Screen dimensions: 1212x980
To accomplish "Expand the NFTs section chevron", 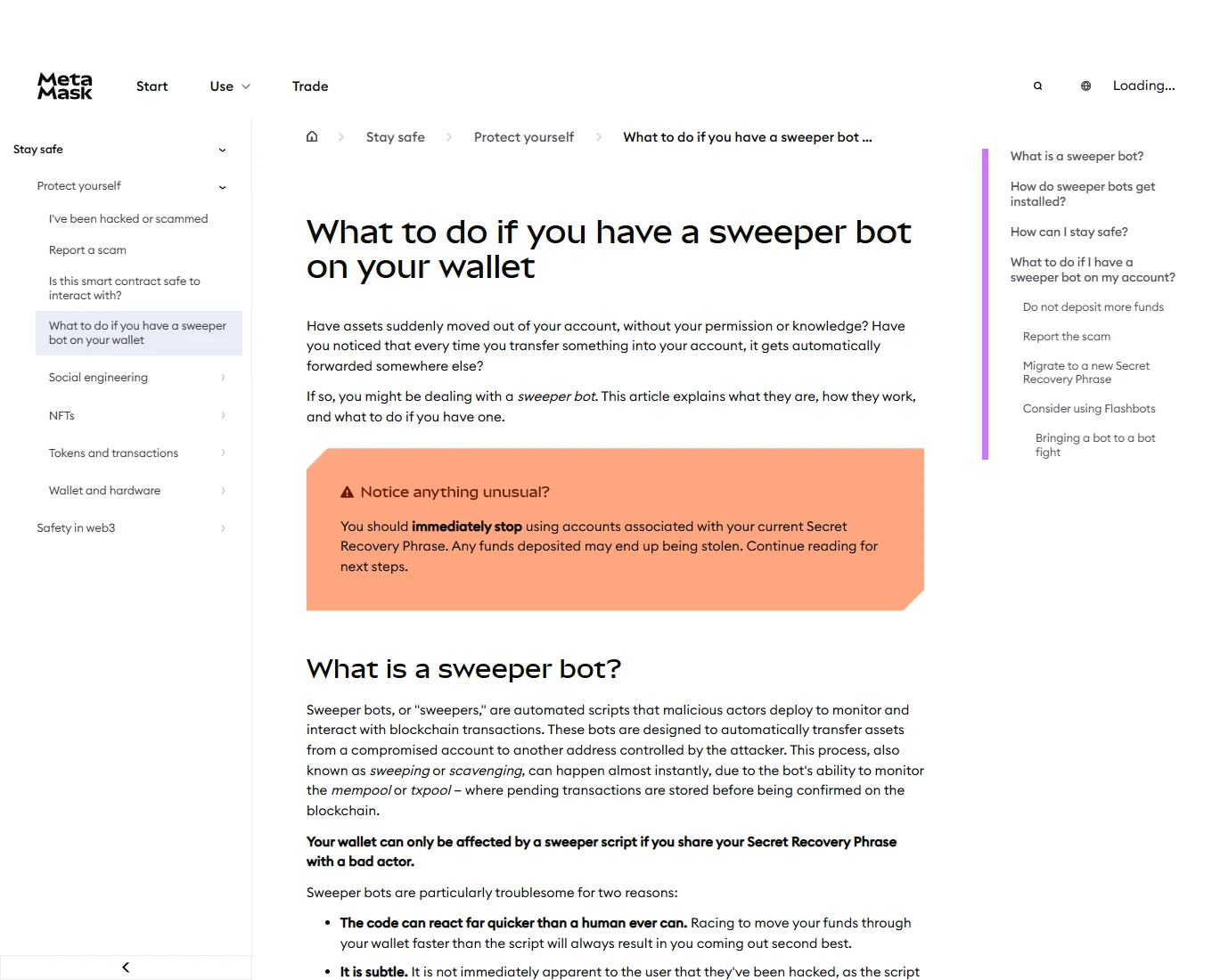I will (x=223, y=415).
